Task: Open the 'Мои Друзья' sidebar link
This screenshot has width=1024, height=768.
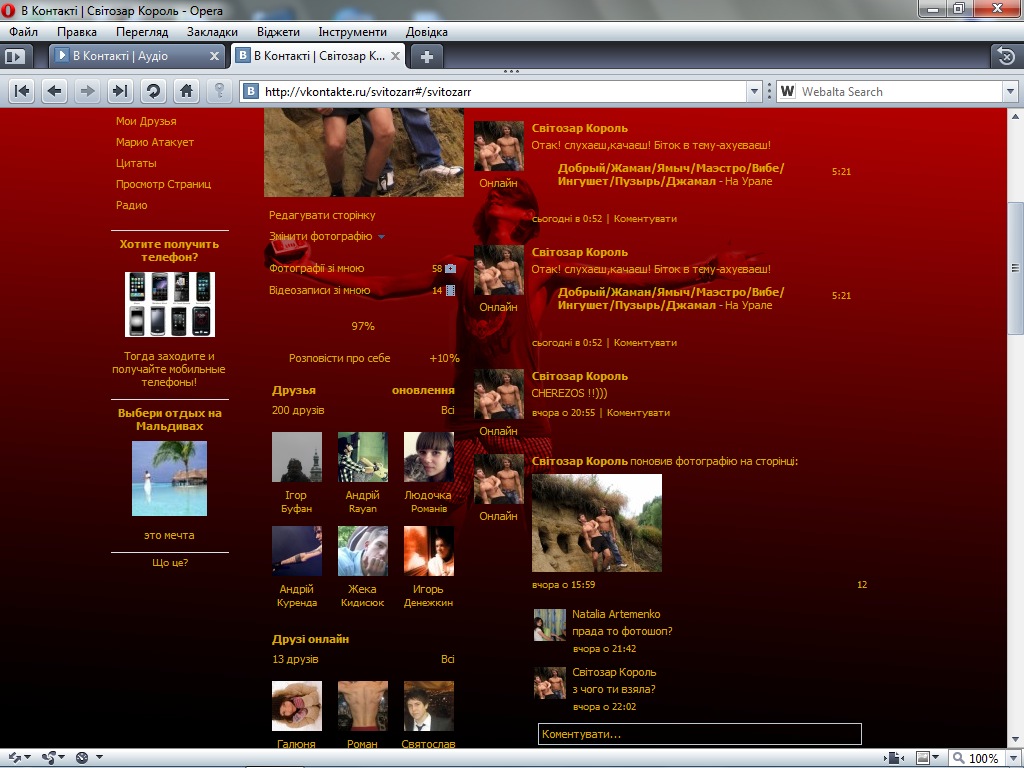Action: pos(146,121)
